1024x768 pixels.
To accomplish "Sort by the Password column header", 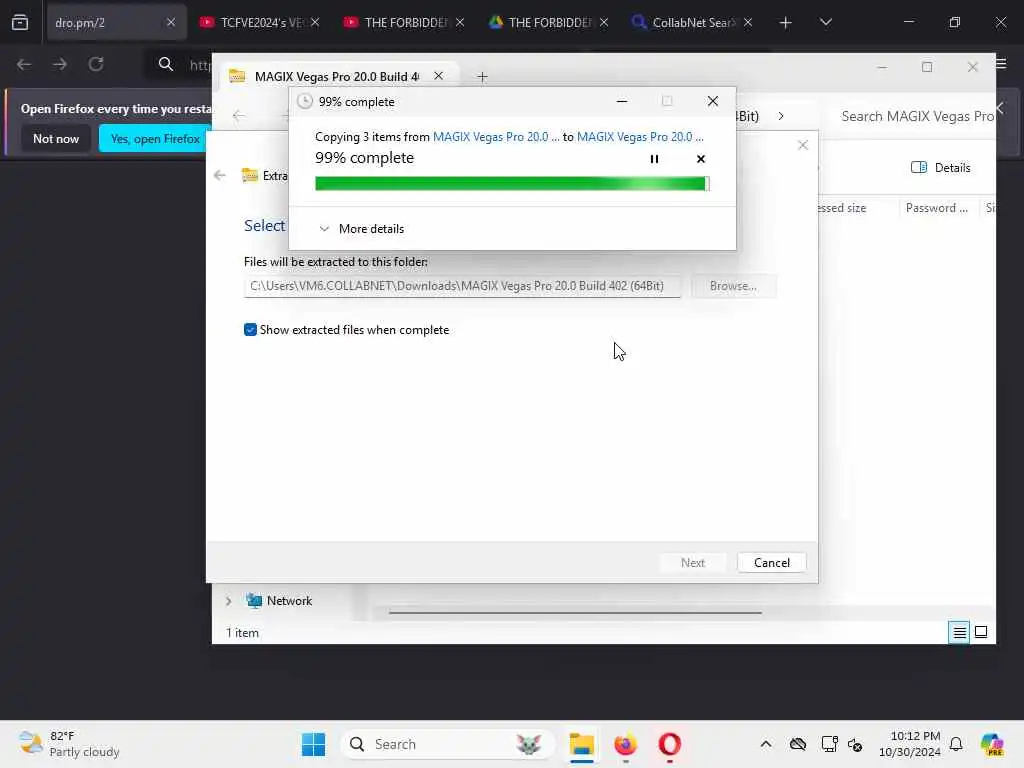I will (x=936, y=208).
